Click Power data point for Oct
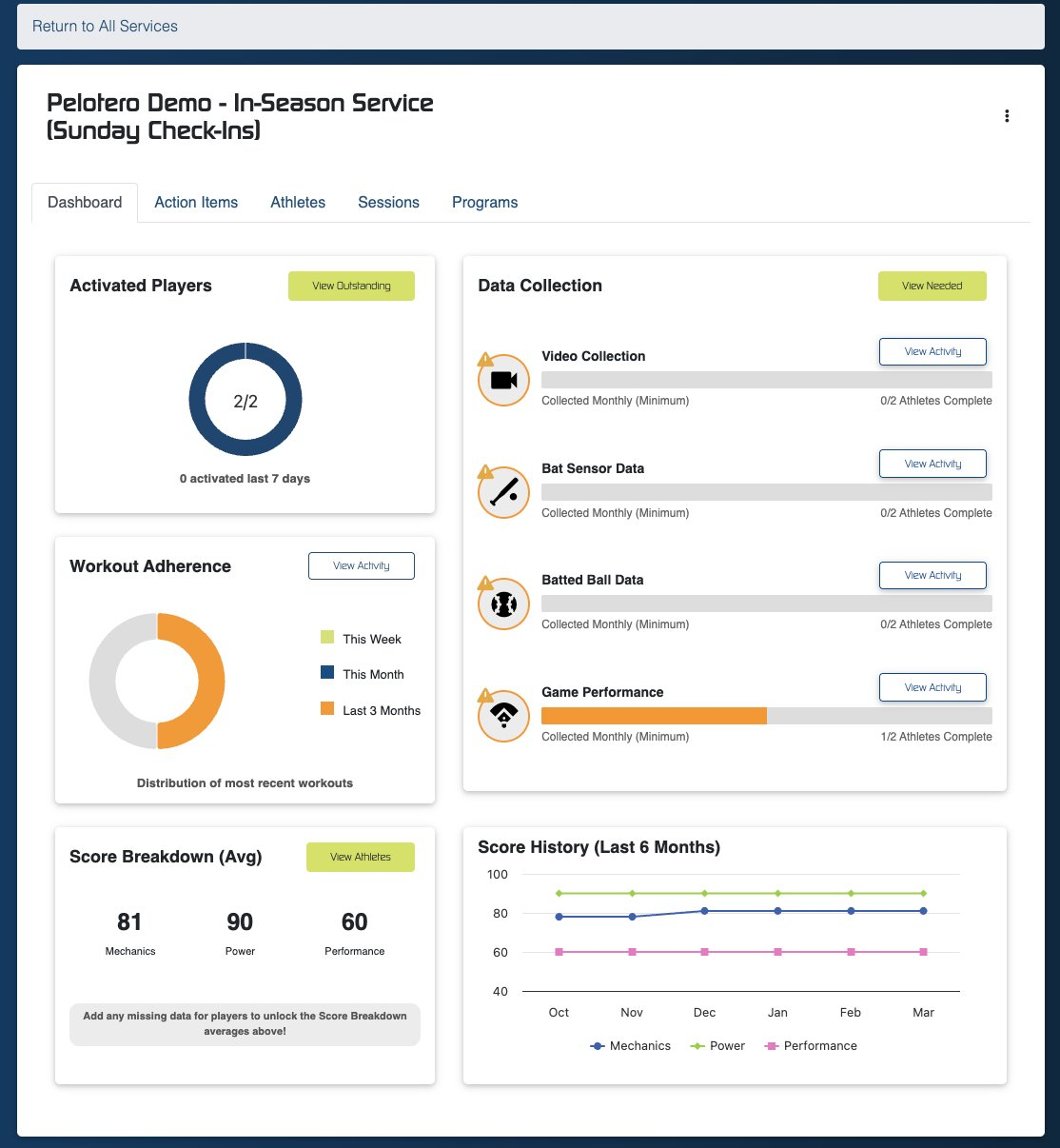1060x1148 pixels. pyautogui.click(x=559, y=893)
